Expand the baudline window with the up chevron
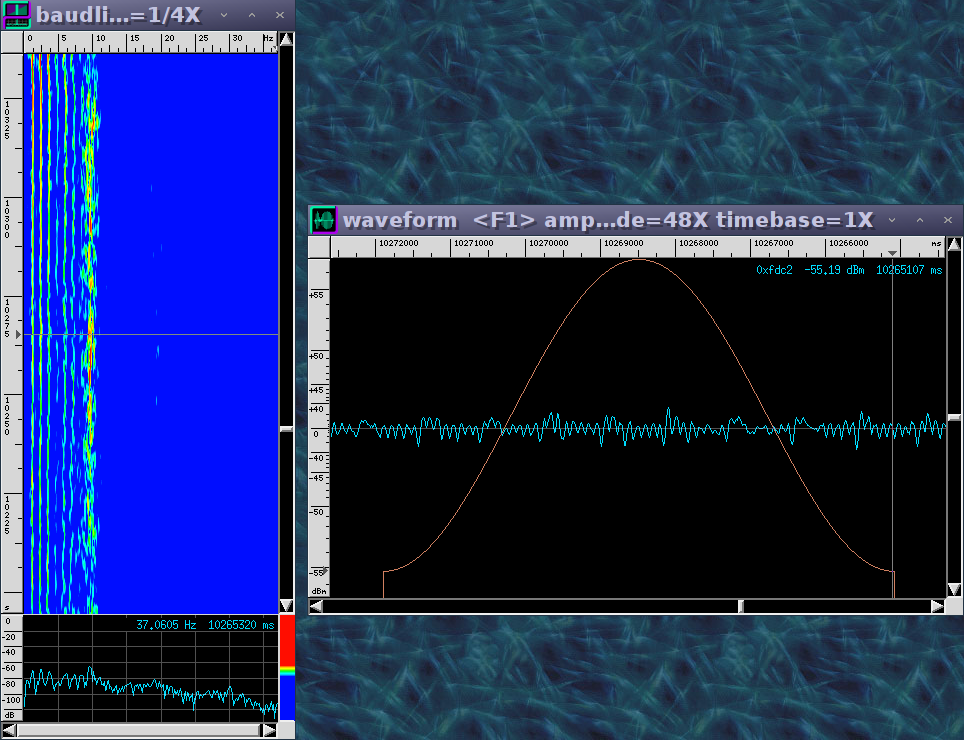Viewport: 964px width, 740px height. point(251,16)
